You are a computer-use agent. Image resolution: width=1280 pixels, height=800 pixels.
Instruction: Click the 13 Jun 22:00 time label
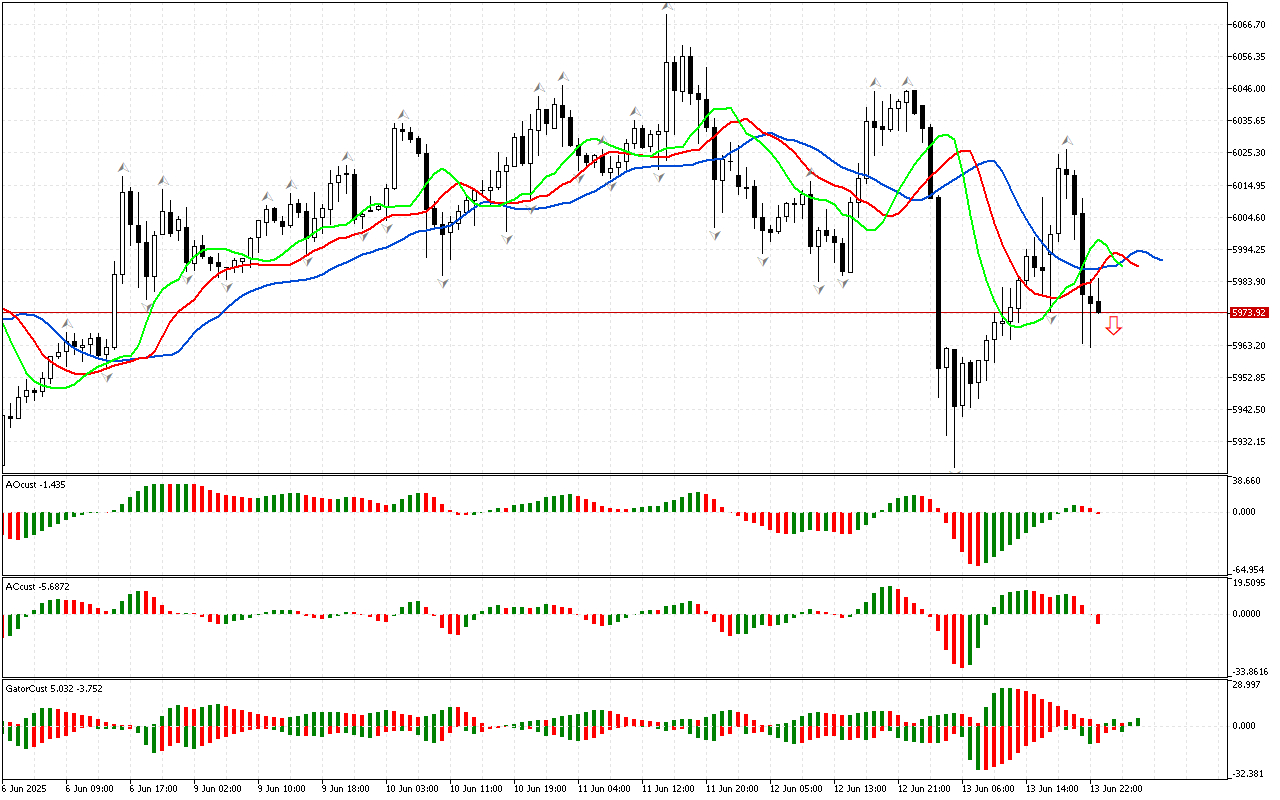tap(1115, 789)
